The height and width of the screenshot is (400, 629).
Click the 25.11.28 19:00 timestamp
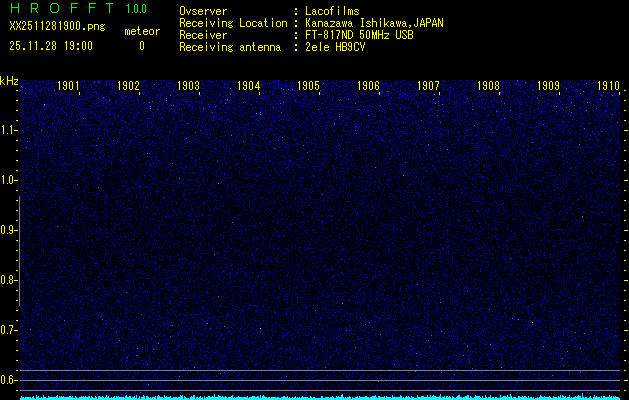(x=50, y=45)
